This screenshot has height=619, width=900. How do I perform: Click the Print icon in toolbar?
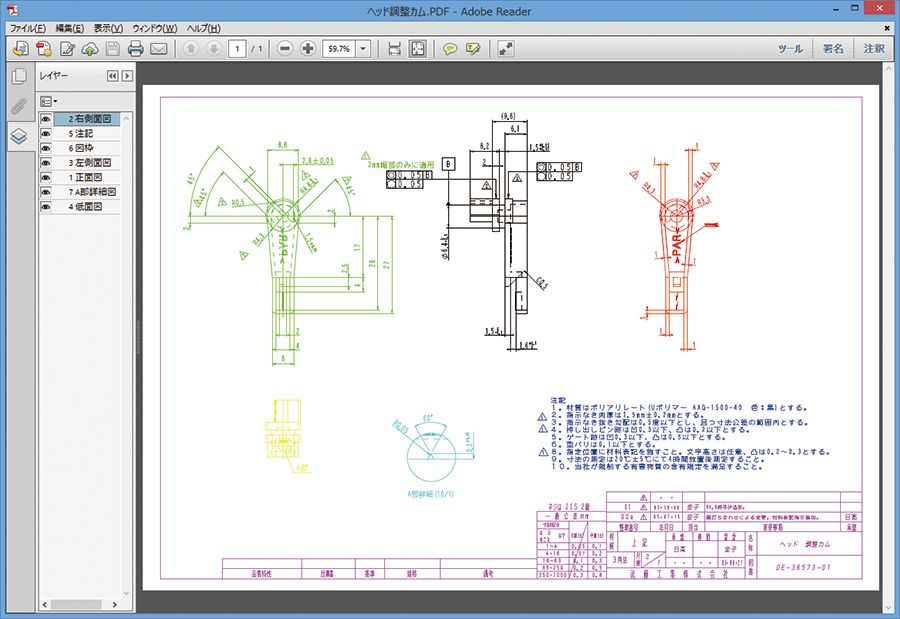pos(136,48)
